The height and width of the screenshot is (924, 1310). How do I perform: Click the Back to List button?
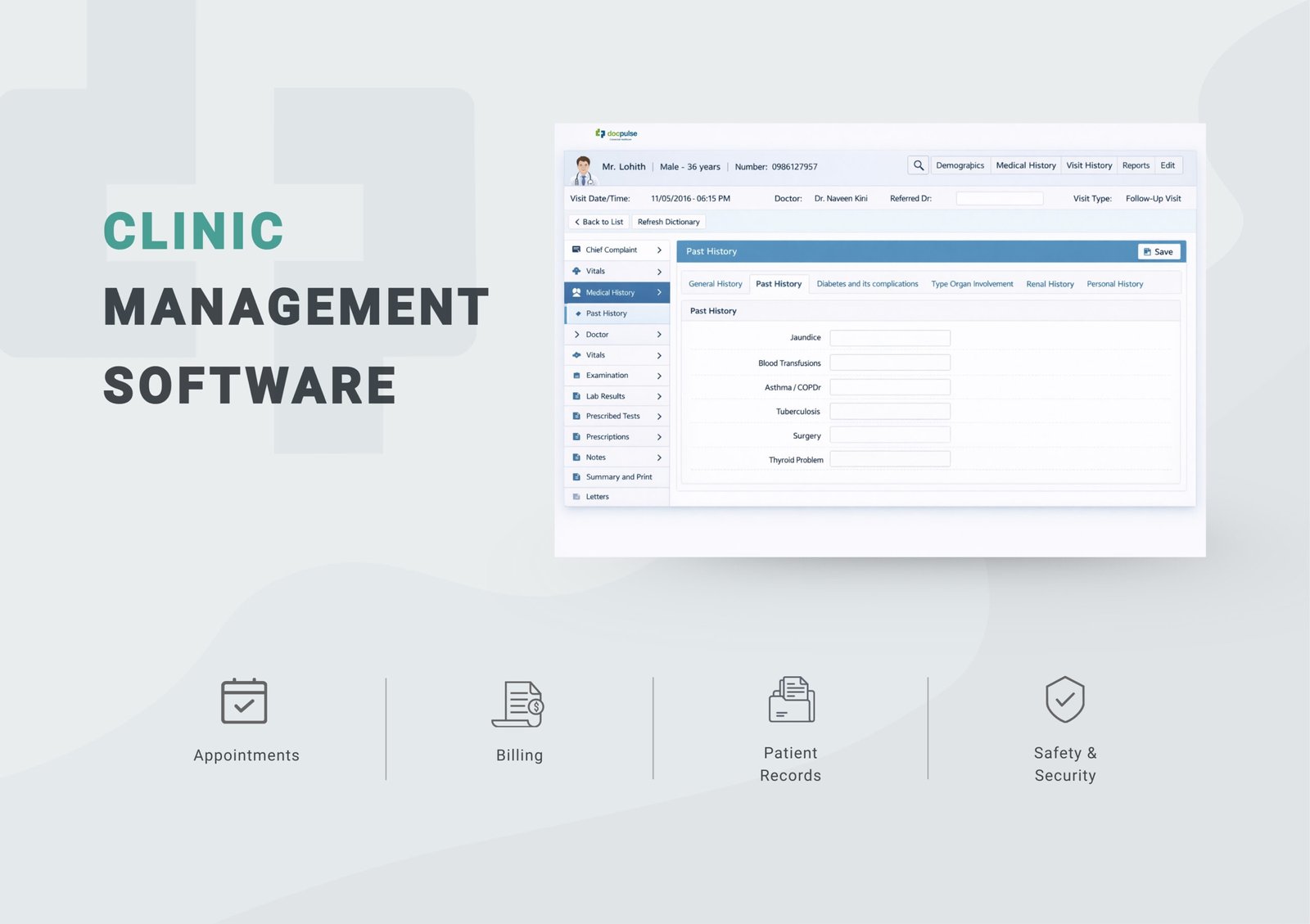pos(599,222)
